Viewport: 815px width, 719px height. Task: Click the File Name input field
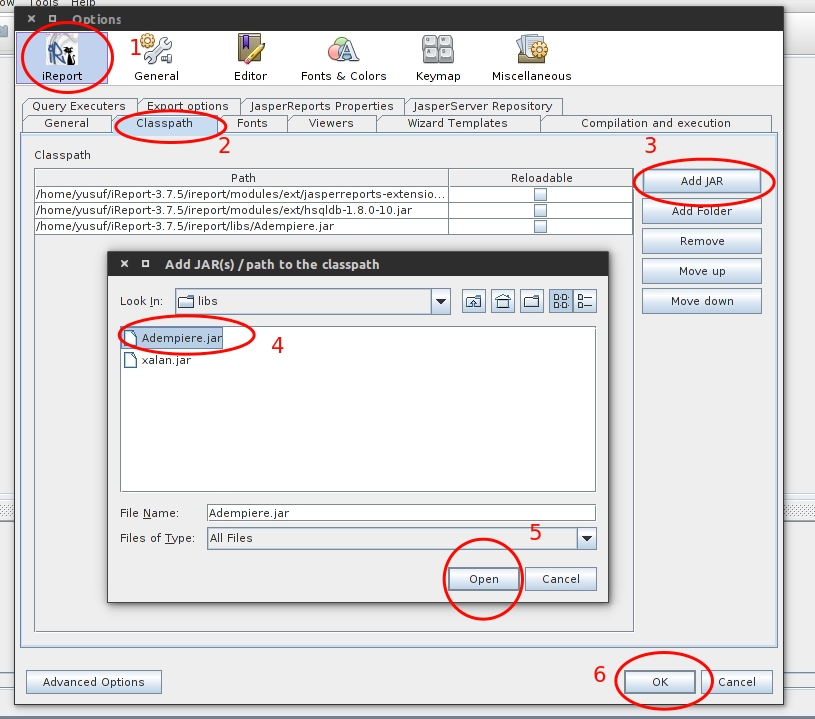click(401, 513)
